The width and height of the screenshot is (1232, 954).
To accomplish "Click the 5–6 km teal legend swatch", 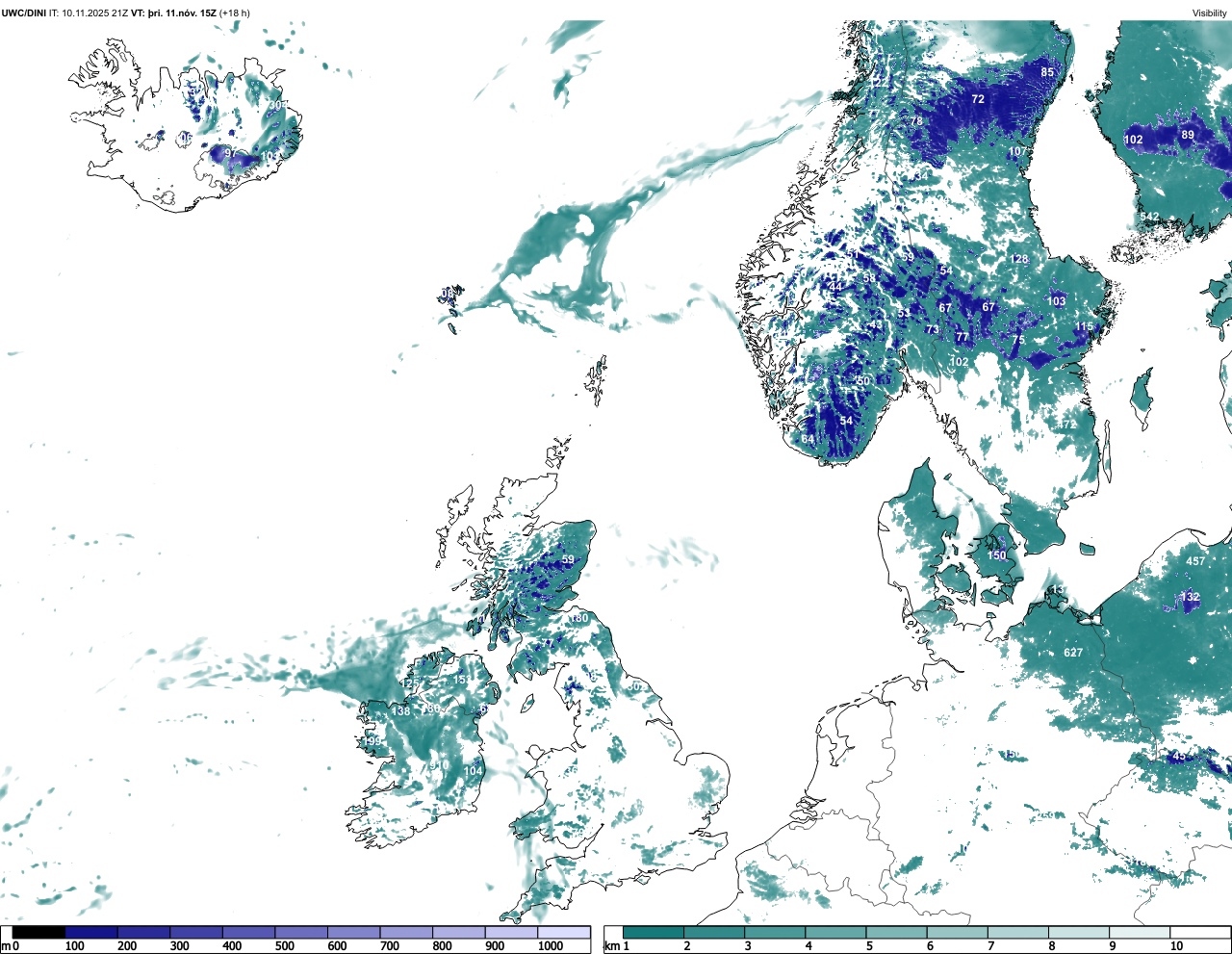I will [x=897, y=932].
